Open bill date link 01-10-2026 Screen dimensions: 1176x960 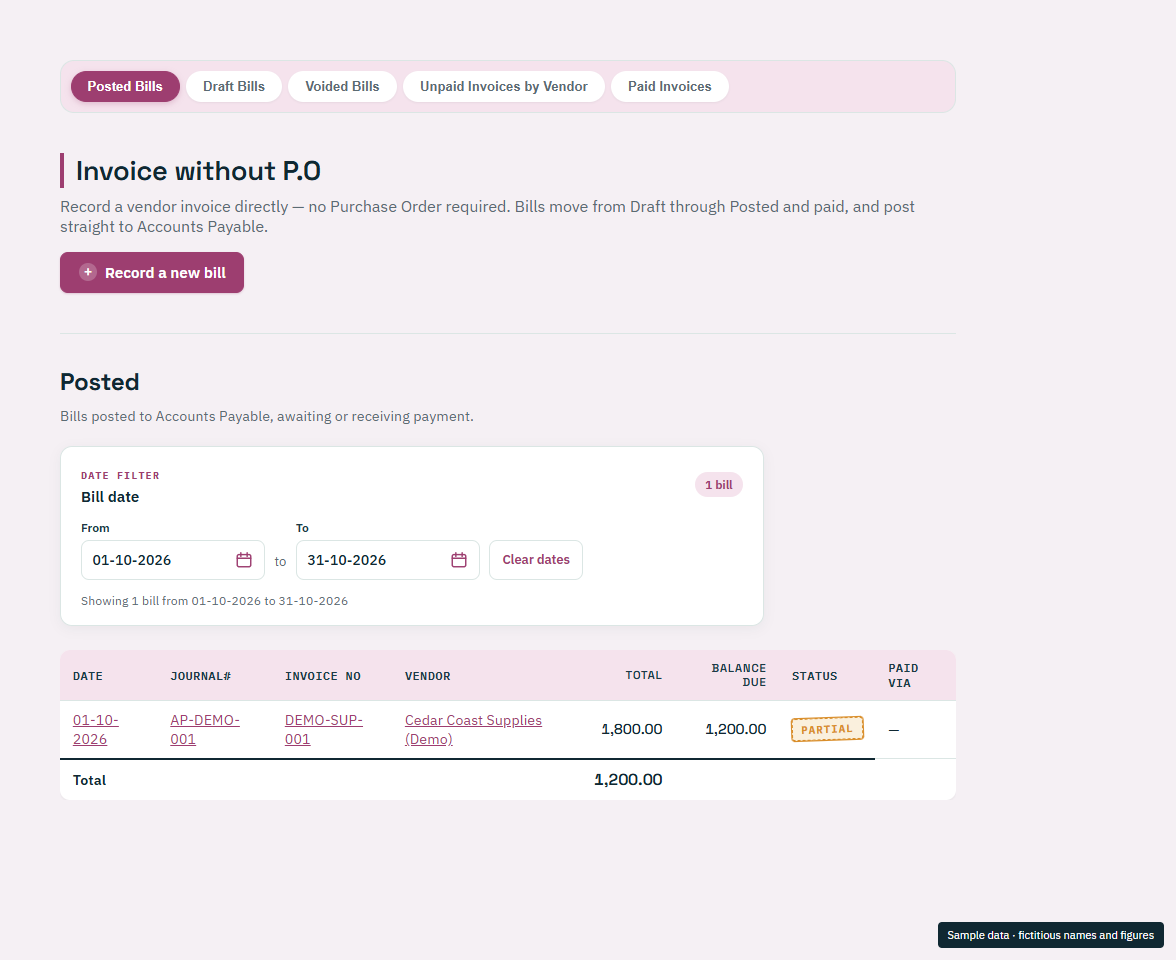pos(95,729)
